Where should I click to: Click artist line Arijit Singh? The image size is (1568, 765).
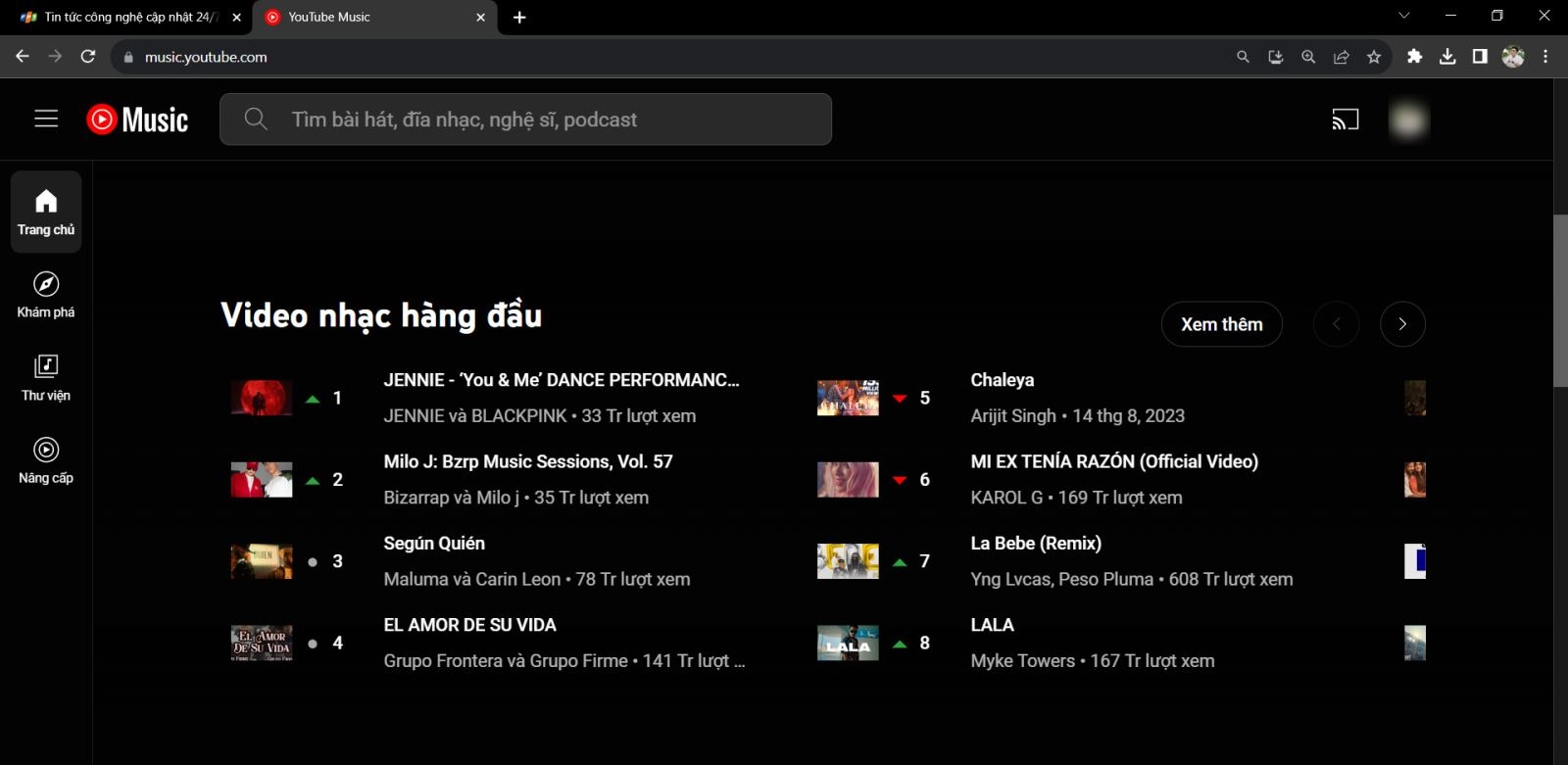point(1013,416)
